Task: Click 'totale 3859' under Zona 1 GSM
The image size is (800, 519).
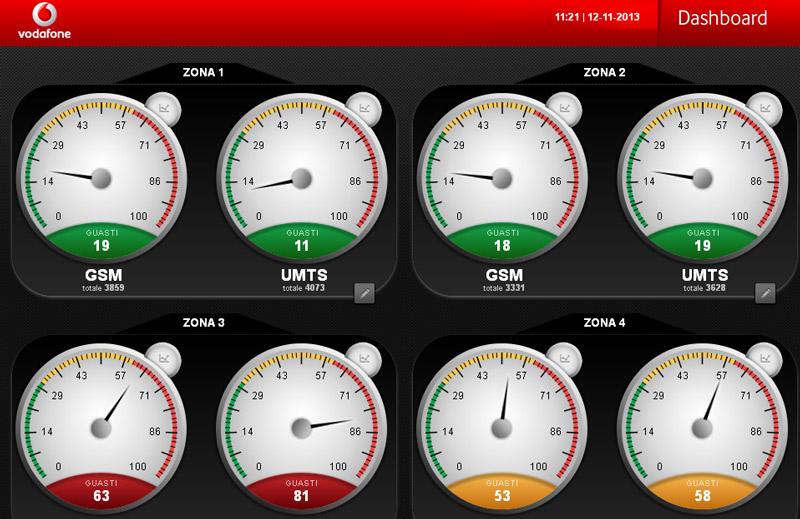Action: click(x=103, y=288)
